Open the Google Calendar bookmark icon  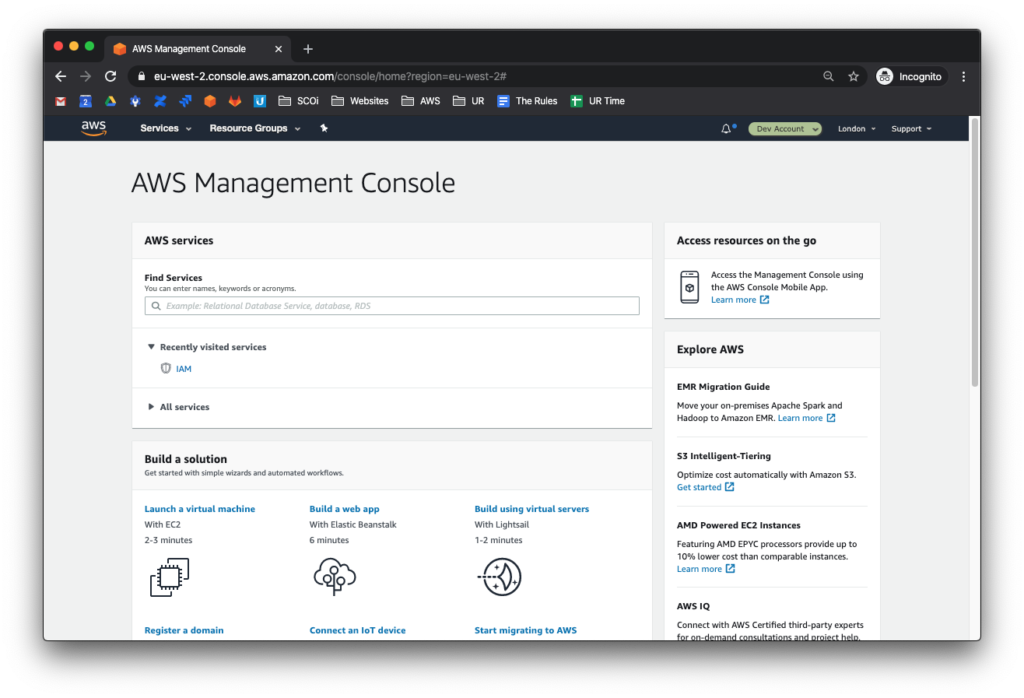(x=85, y=101)
